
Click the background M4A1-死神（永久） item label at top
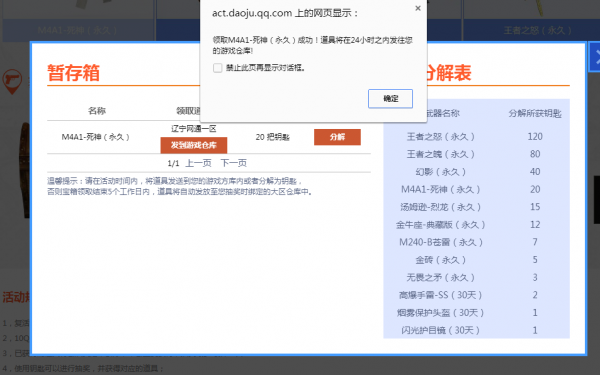point(77,30)
